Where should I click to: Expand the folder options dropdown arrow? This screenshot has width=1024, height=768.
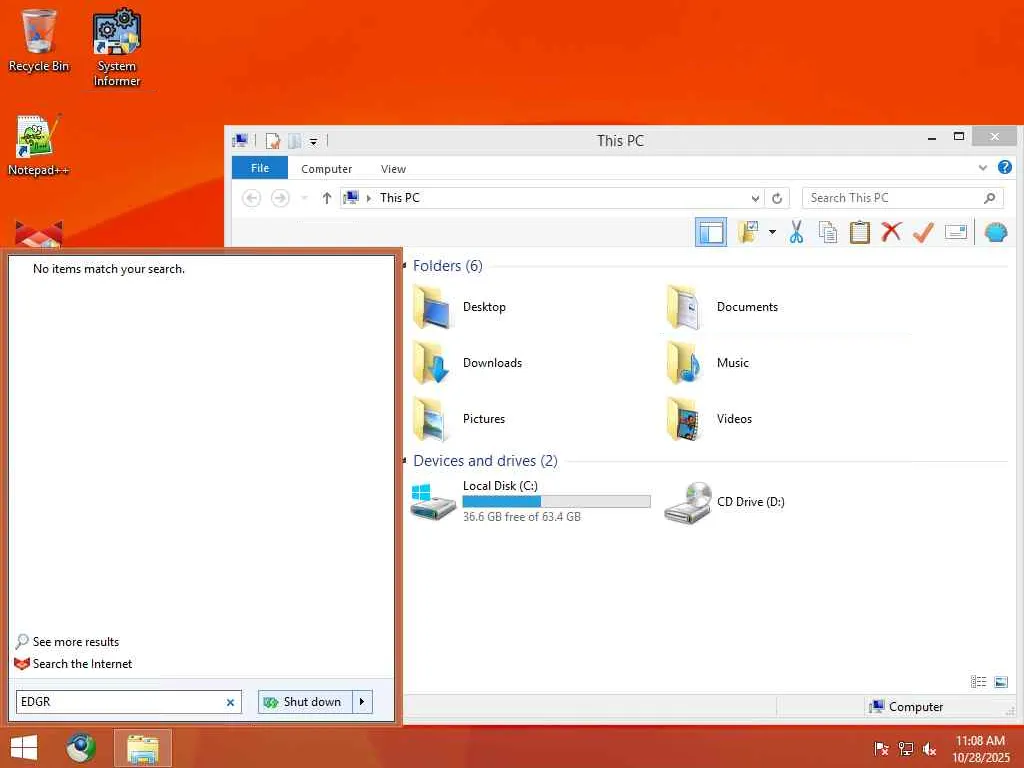tap(772, 232)
